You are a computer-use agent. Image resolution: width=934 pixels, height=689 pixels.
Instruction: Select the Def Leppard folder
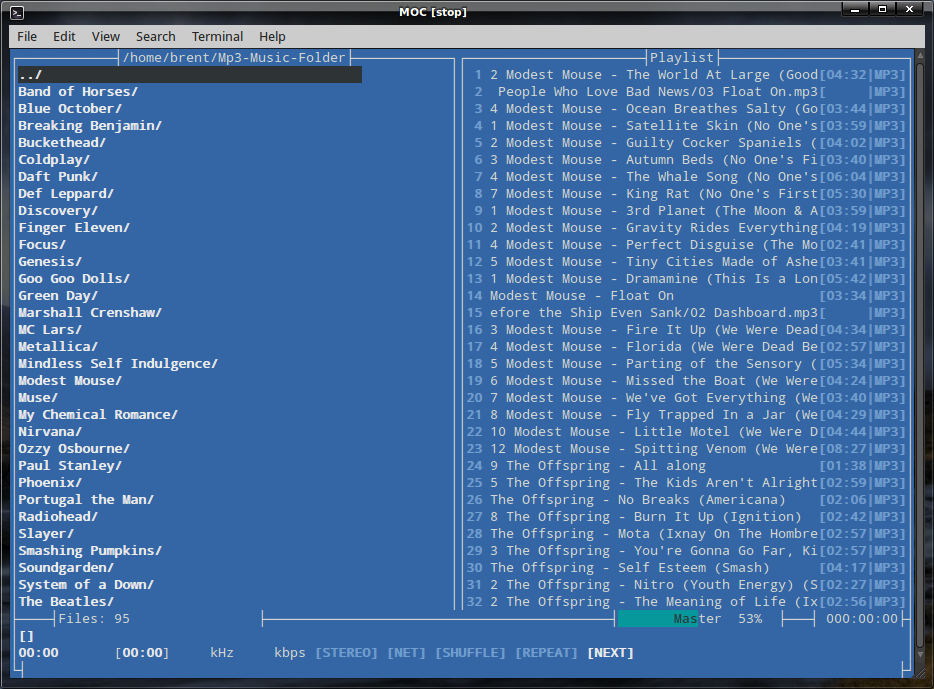point(66,194)
